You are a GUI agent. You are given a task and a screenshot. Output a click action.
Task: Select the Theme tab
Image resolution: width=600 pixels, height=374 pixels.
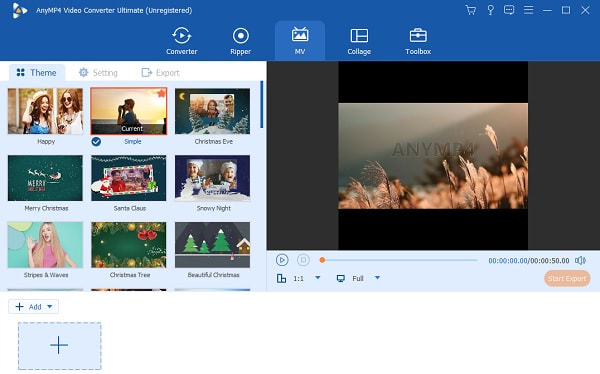click(37, 72)
